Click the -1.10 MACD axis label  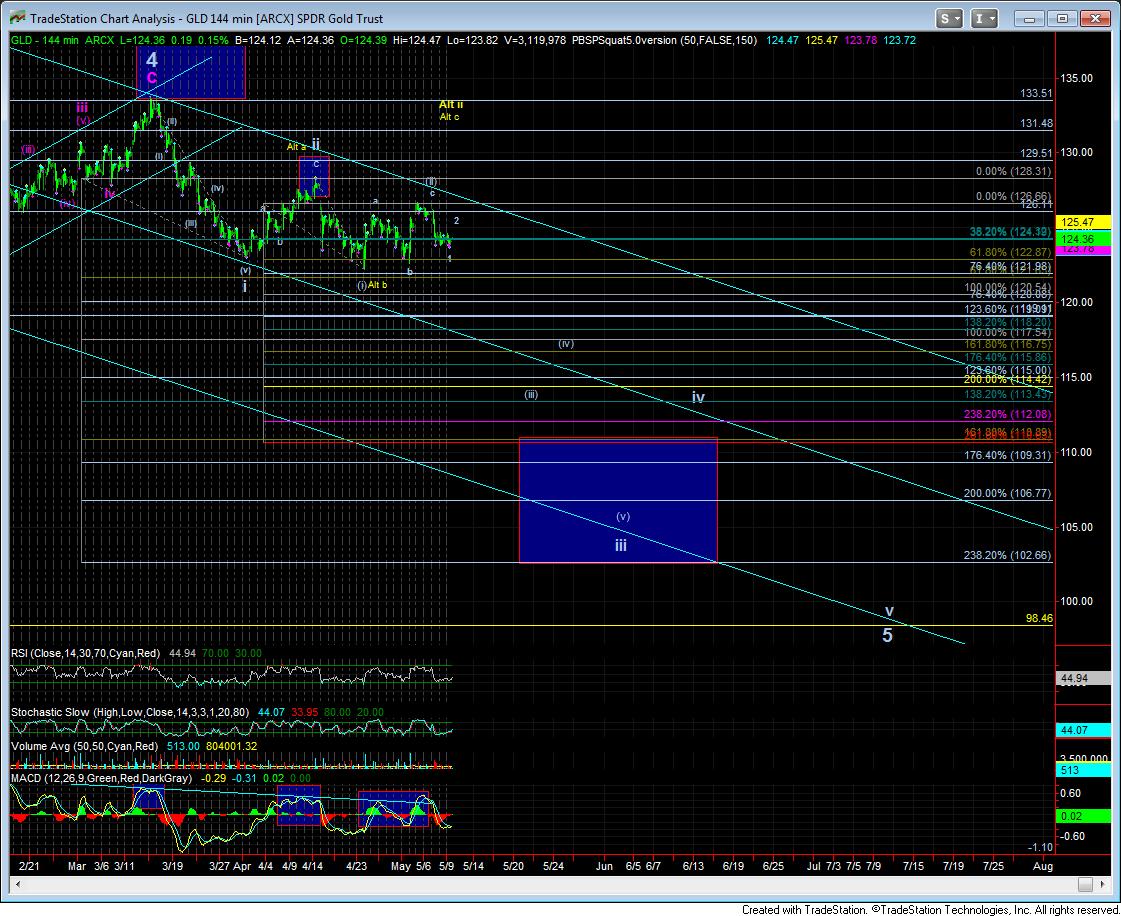tap(1040, 847)
